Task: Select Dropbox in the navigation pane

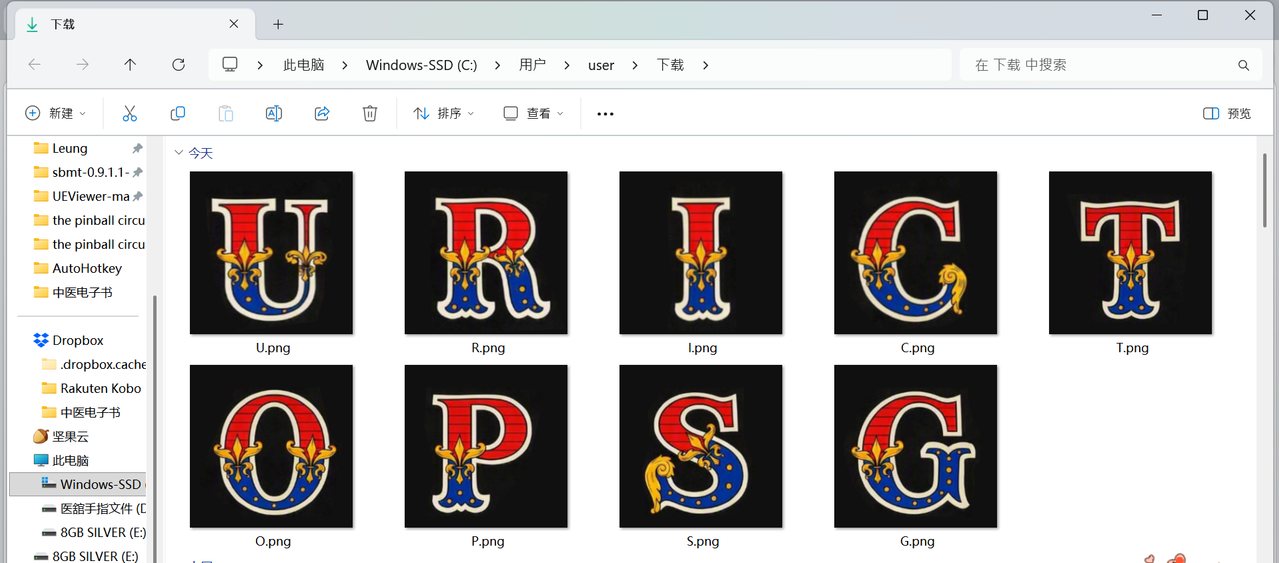Action: tap(77, 340)
